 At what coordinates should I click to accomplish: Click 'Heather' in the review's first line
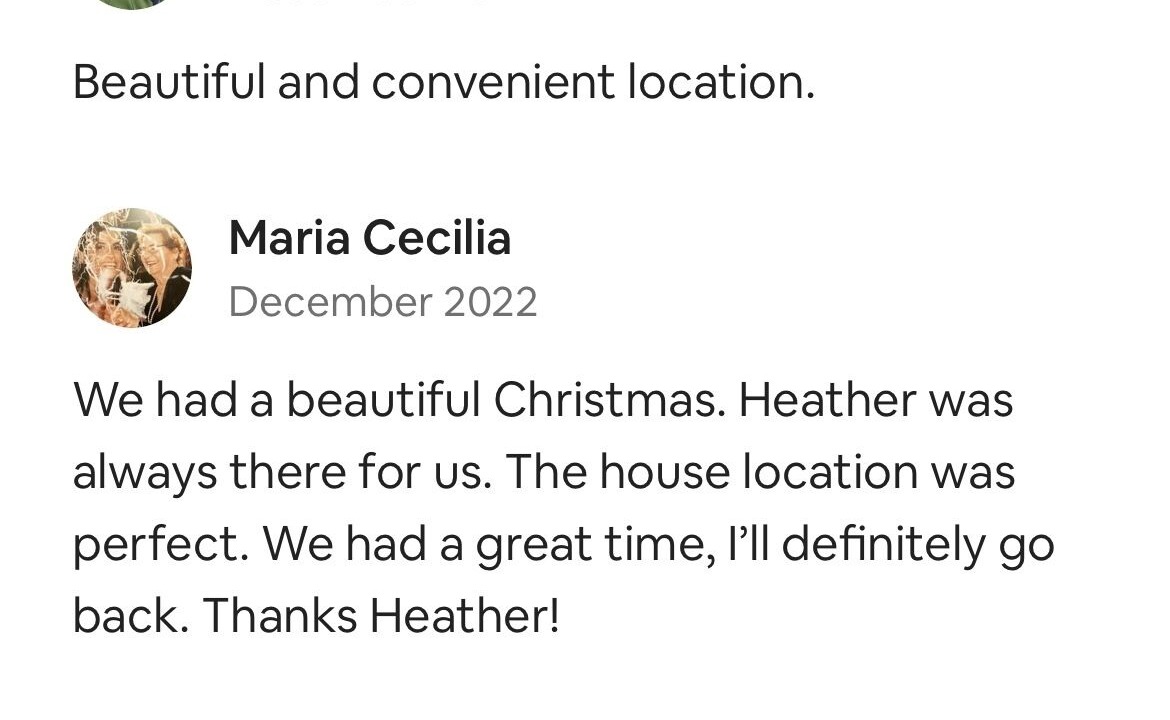click(826, 401)
